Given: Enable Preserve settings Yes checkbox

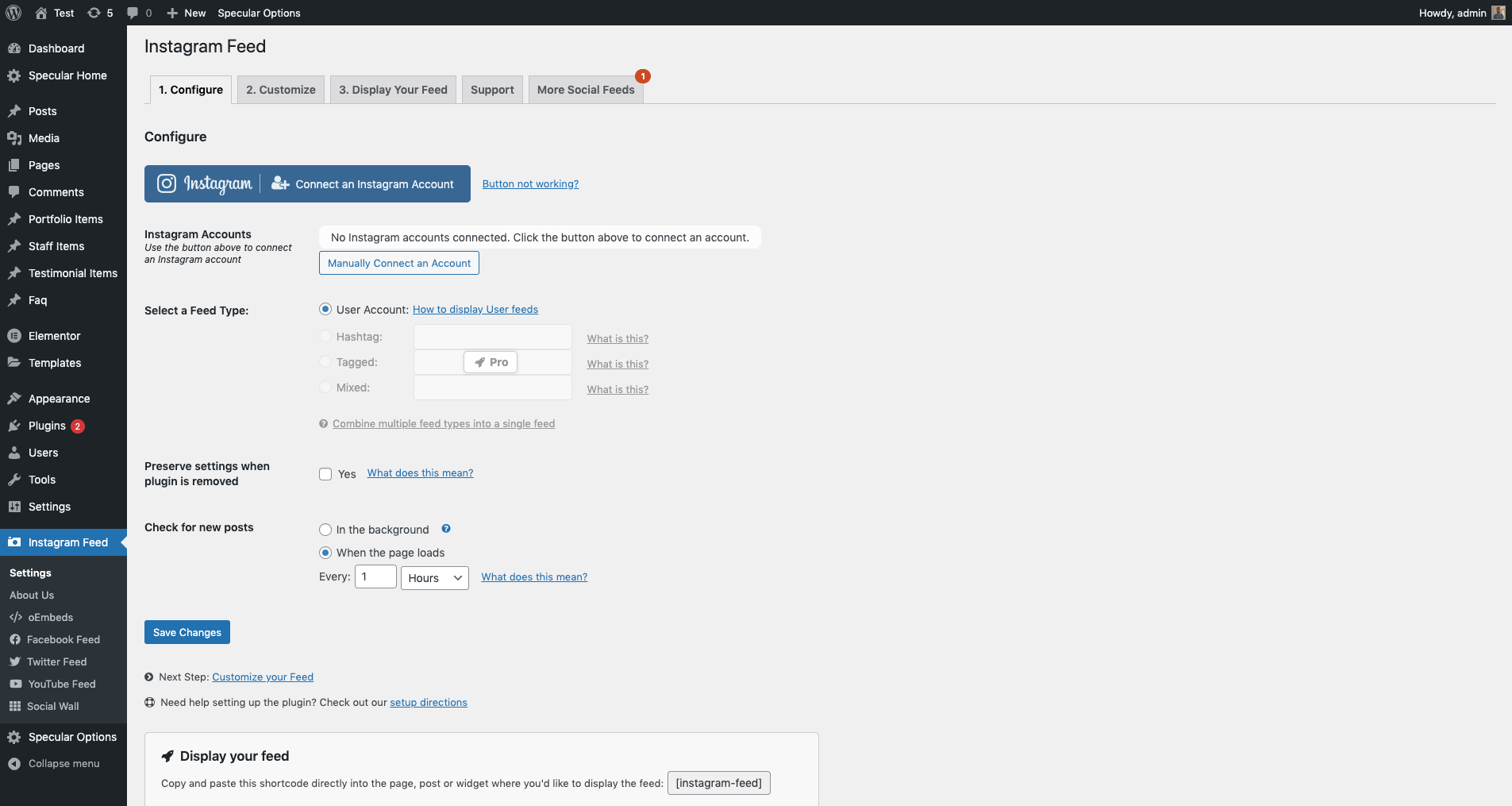Looking at the screenshot, I should coord(325,474).
